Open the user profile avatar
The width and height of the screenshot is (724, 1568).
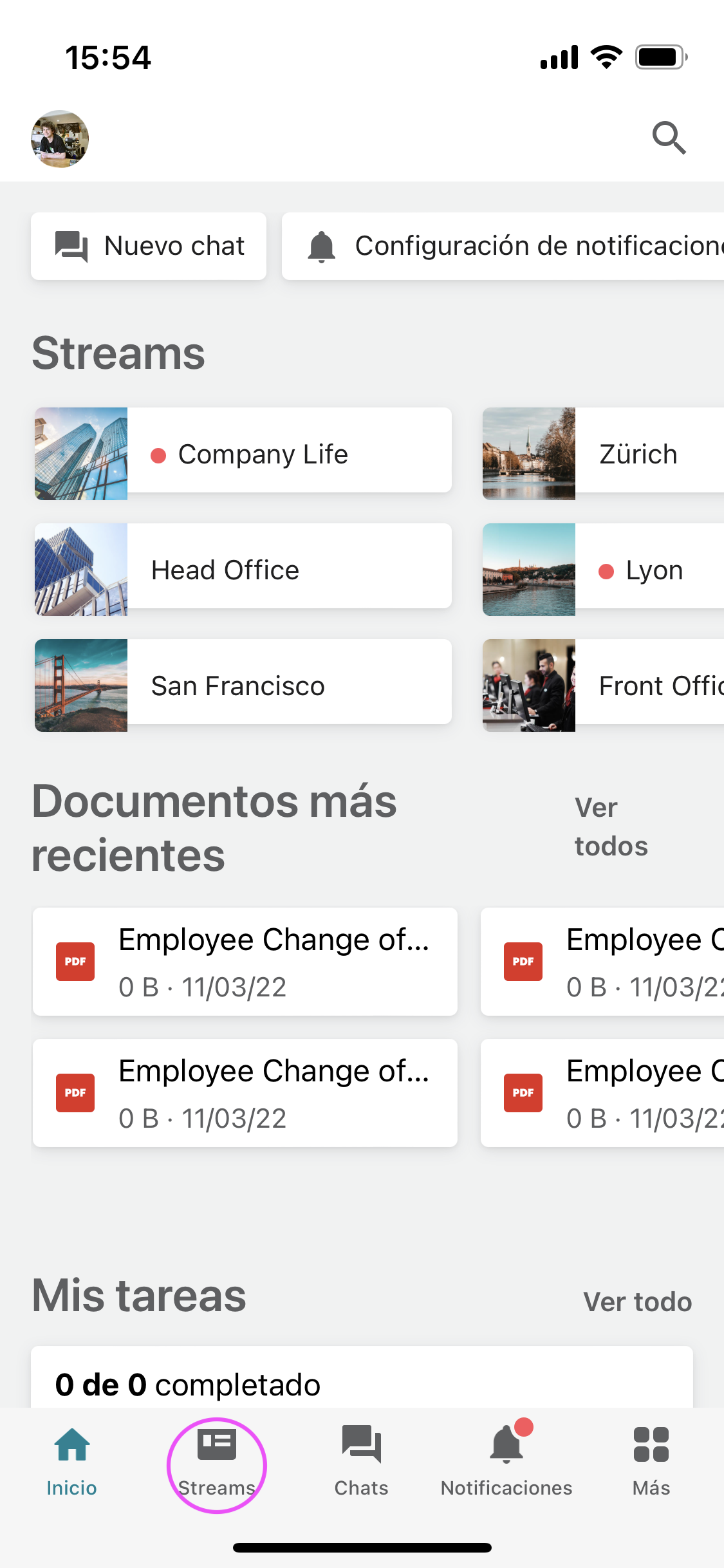coord(60,139)
